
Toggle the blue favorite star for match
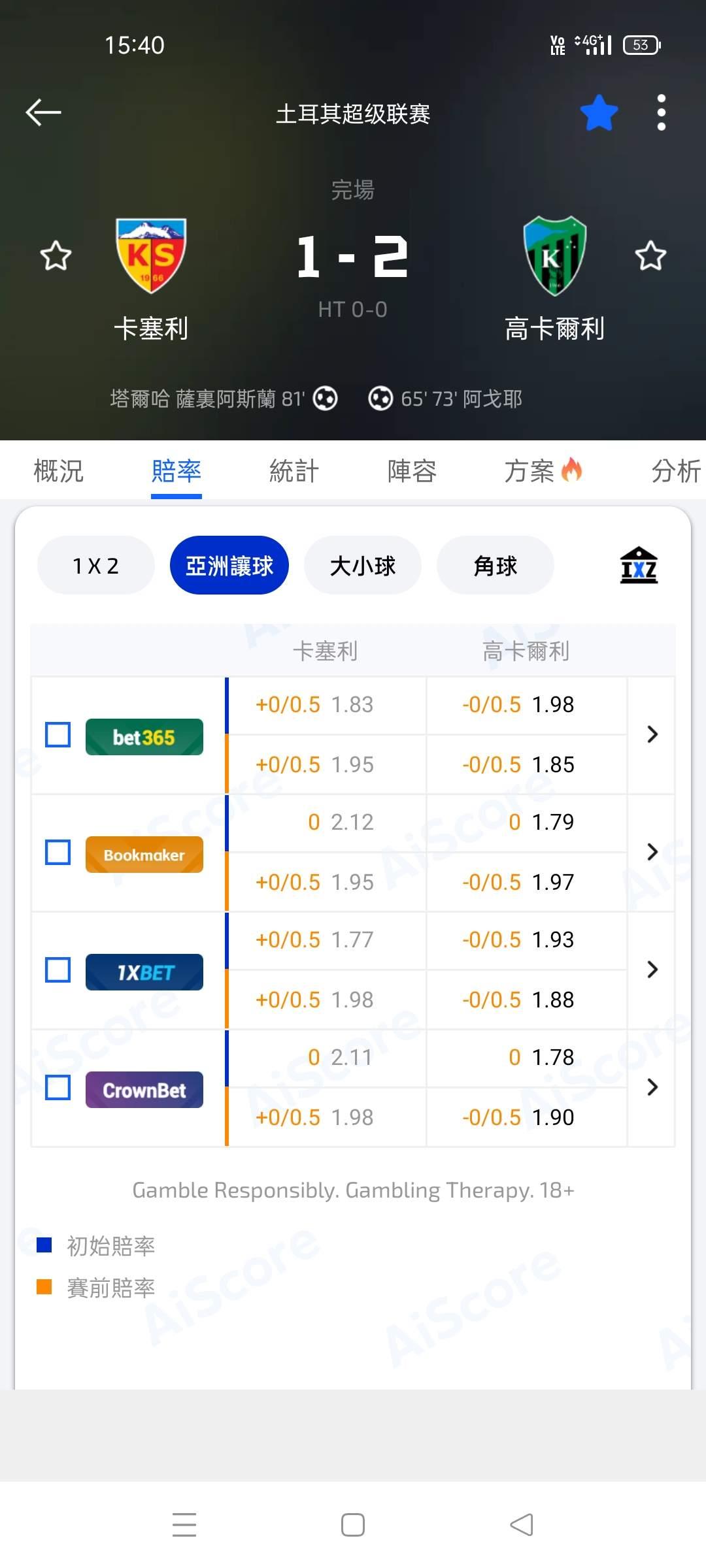click(599, 112)
